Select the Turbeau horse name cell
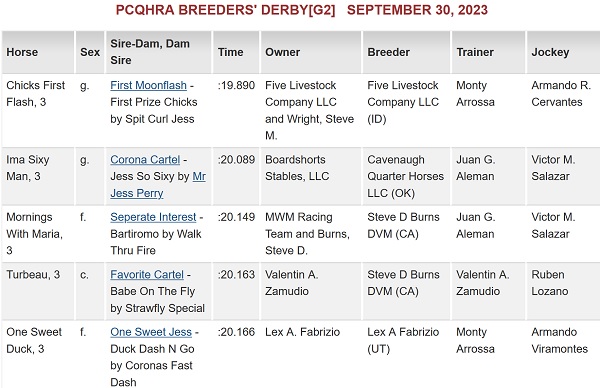Image resolution: width=600 pixels, height=388 pixels. click(x=38, y=291)
